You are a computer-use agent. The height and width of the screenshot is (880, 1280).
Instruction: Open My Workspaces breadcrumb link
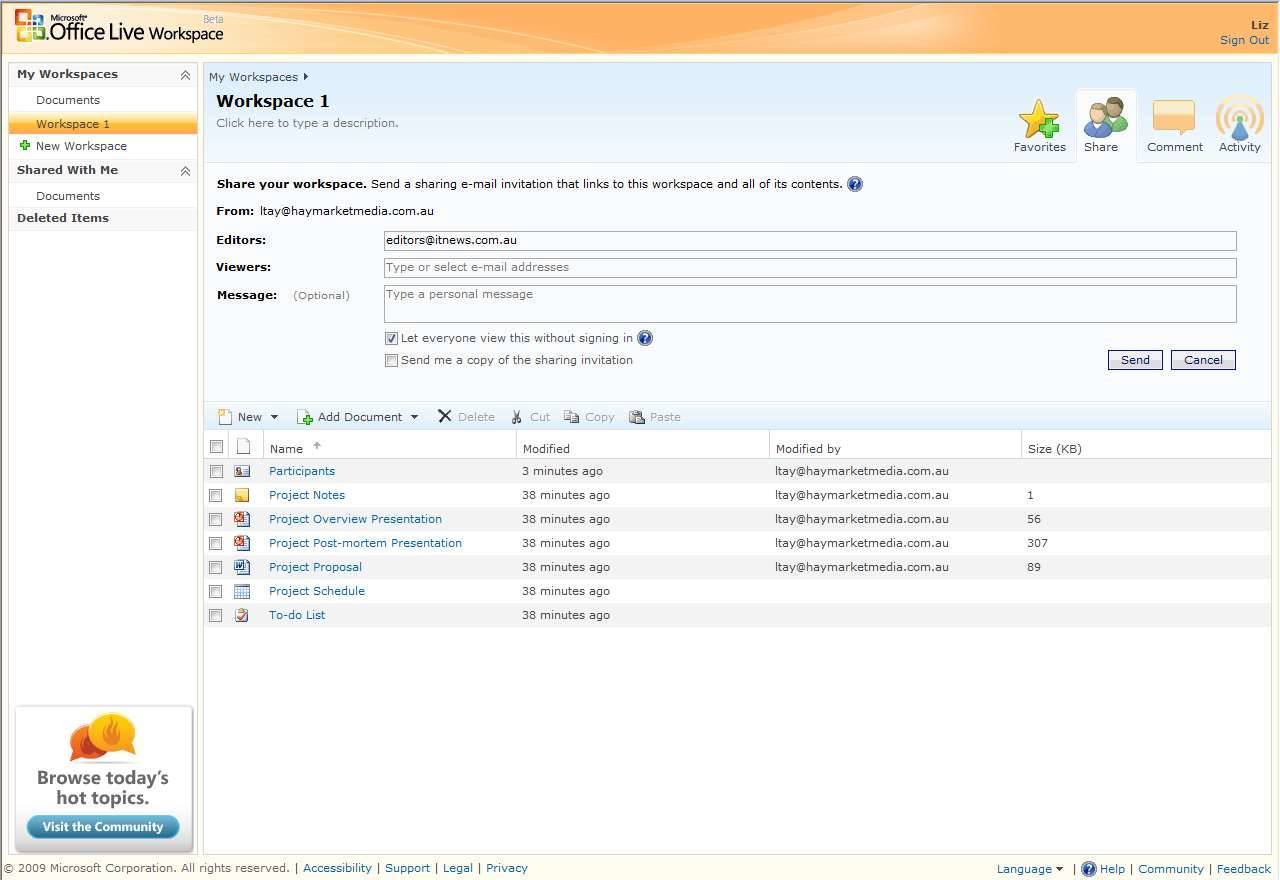pyautogui.click(x=253, y=76)
